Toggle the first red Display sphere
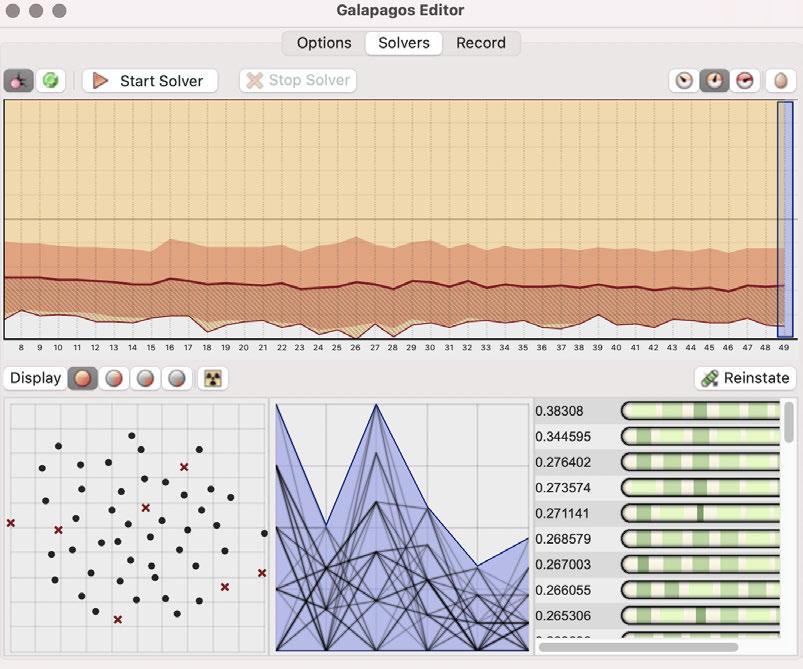 pyautogui.click(x=82, y=379)
